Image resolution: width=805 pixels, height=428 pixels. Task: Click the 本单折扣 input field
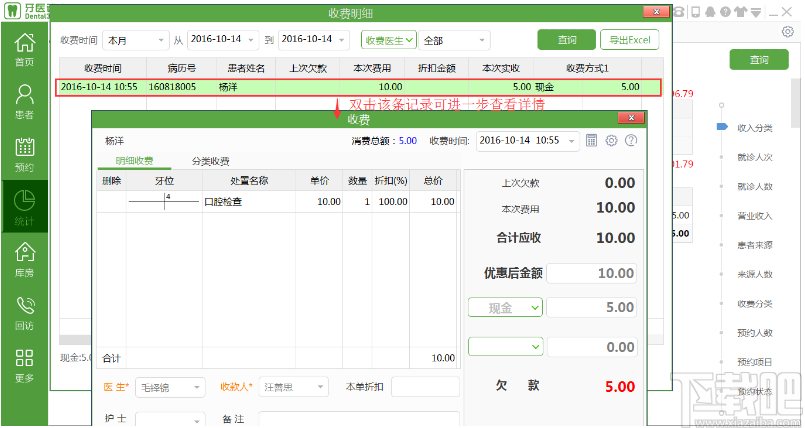[425, 387]
